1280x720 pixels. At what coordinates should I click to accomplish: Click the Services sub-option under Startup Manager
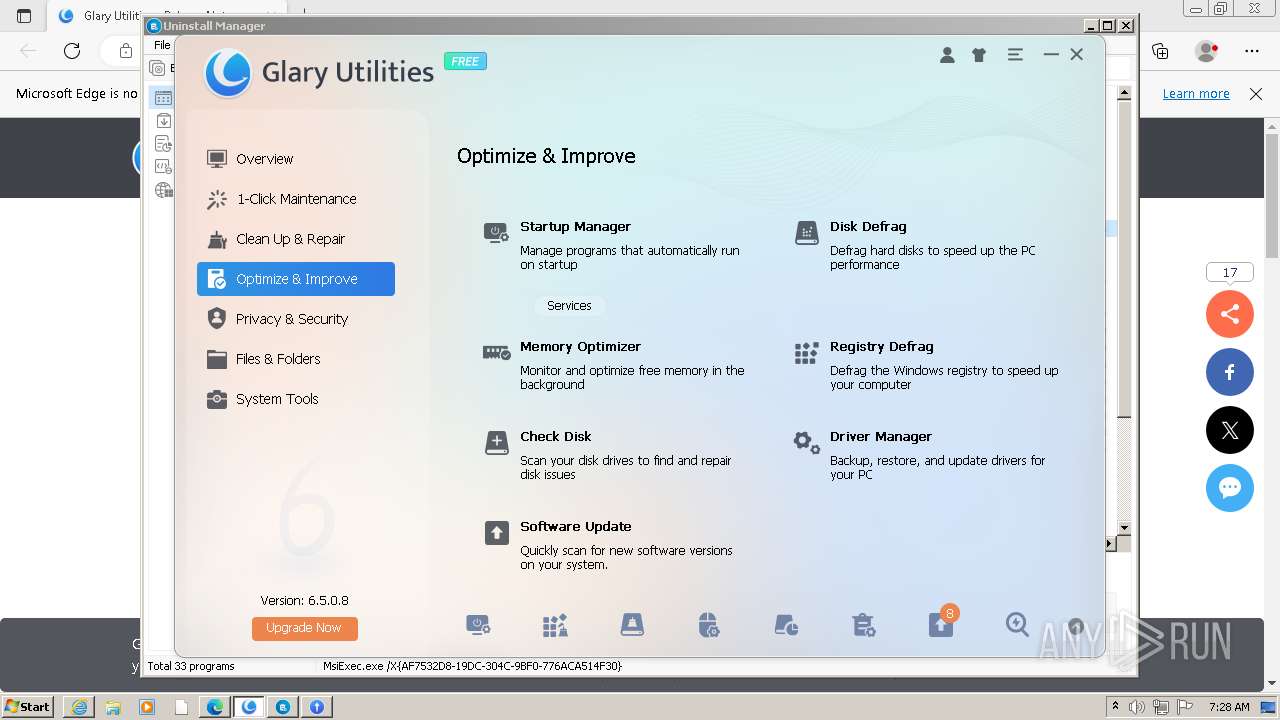point(569,306)
